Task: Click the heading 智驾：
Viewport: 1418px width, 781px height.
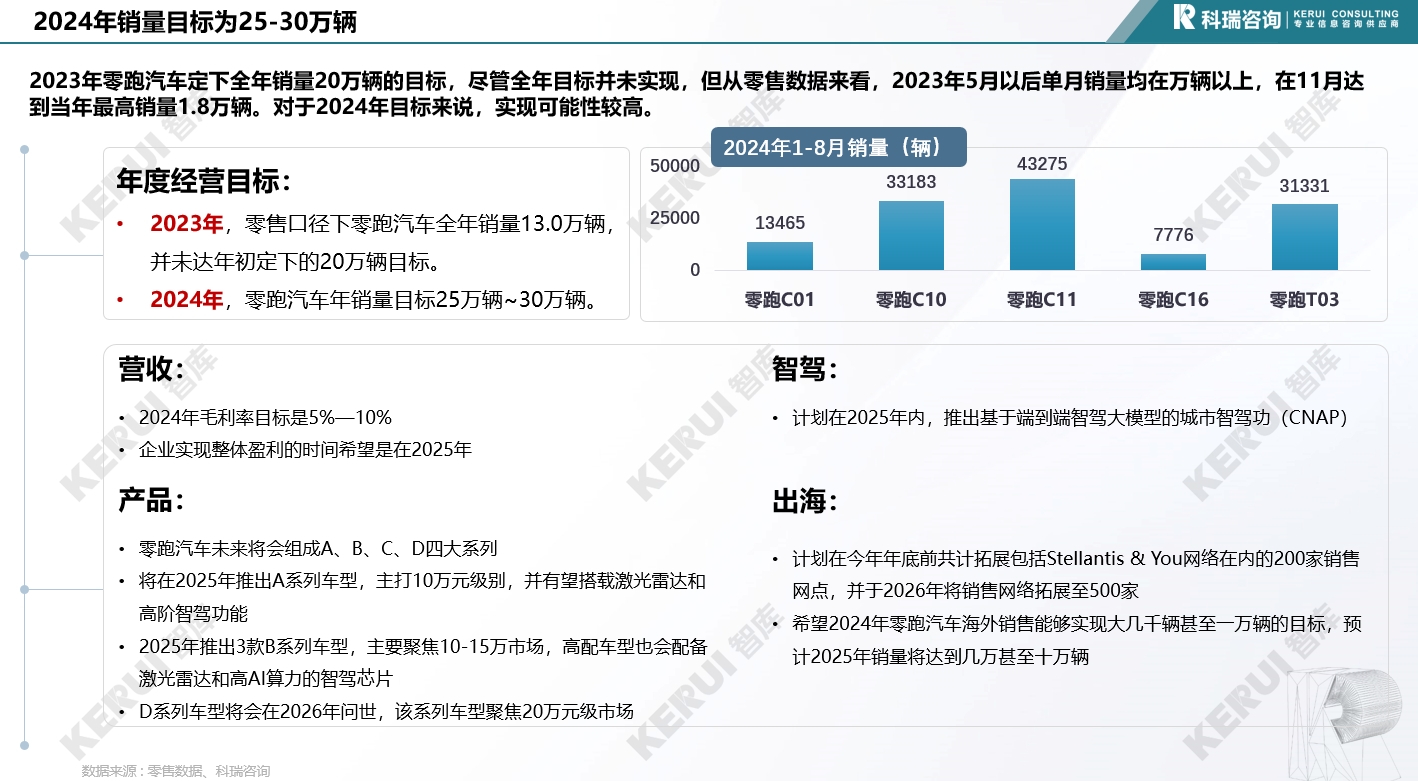Action: tap(805, 369)
